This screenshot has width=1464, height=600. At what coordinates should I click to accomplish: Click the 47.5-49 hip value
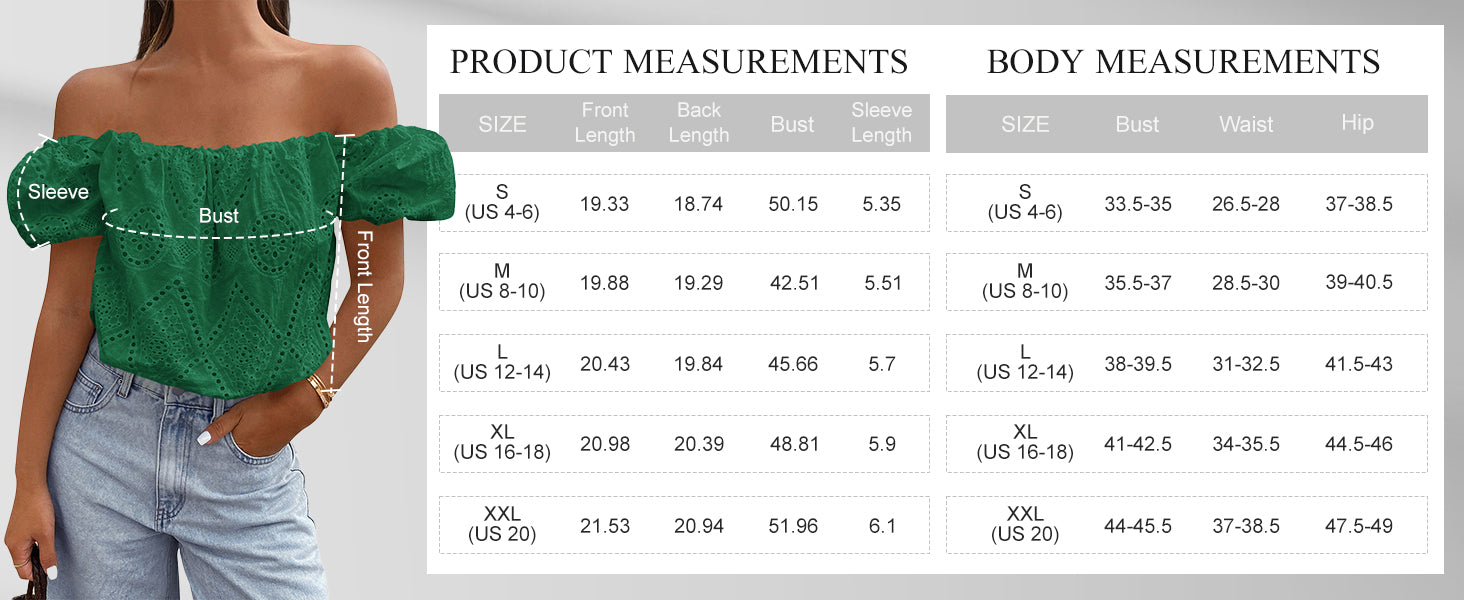1358,526
